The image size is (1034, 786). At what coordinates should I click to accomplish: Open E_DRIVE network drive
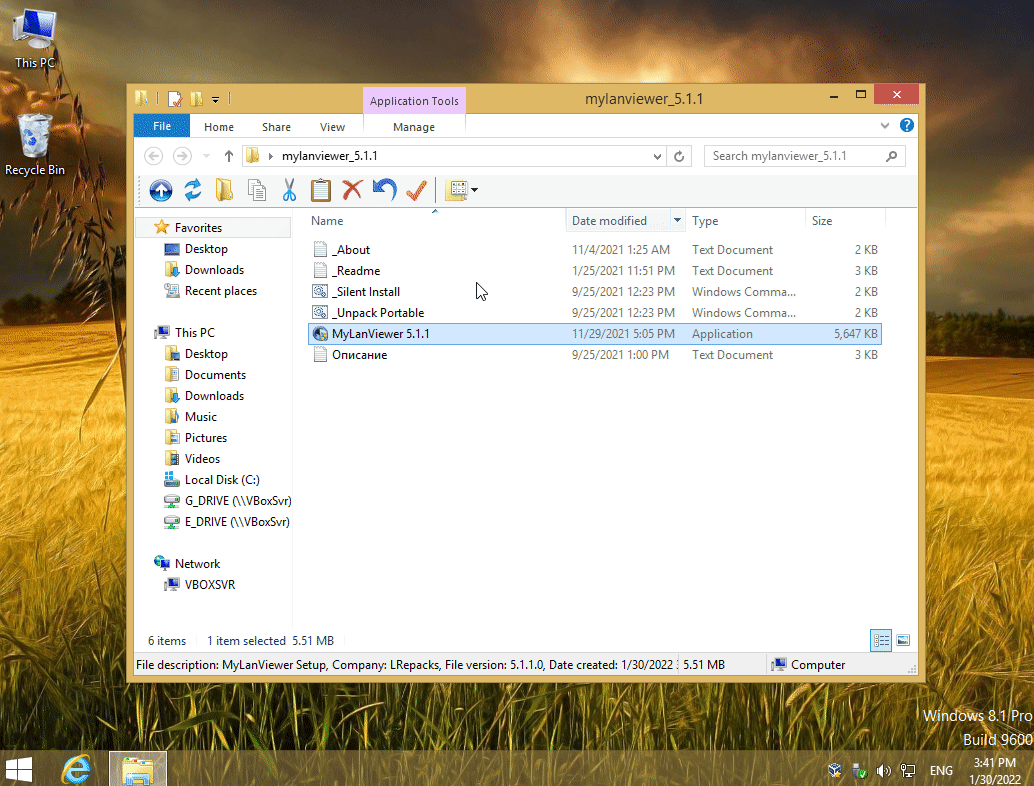click(x=237, y=522)
